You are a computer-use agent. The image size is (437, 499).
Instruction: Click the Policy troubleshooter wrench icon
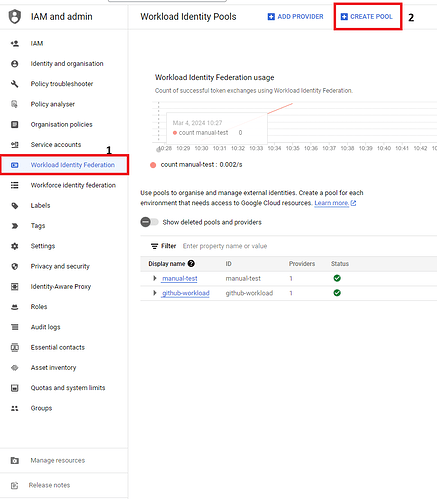point(15,84)
